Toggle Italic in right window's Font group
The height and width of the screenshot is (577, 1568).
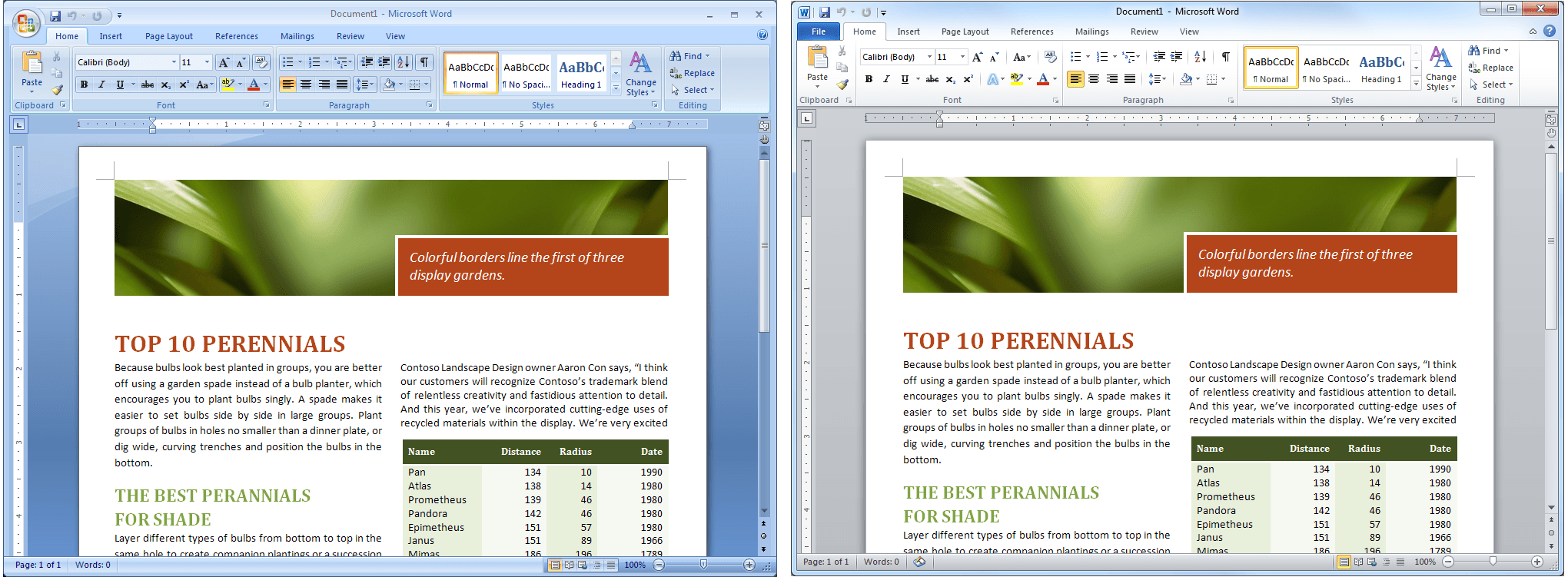pos(886,79)
